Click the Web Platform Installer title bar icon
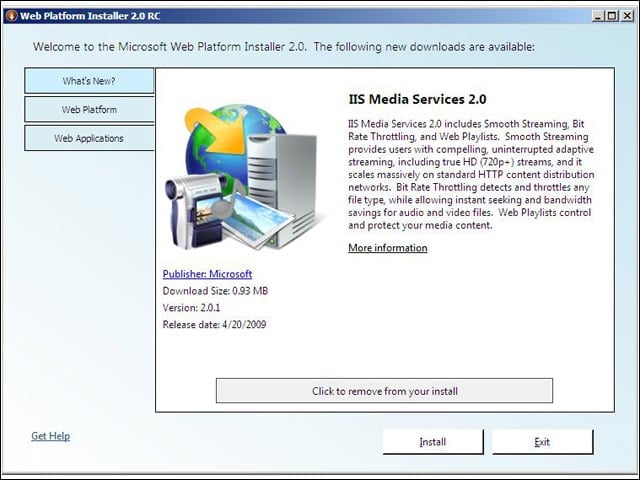The height and width of the screenshot is (480, 640). (11, 16)
